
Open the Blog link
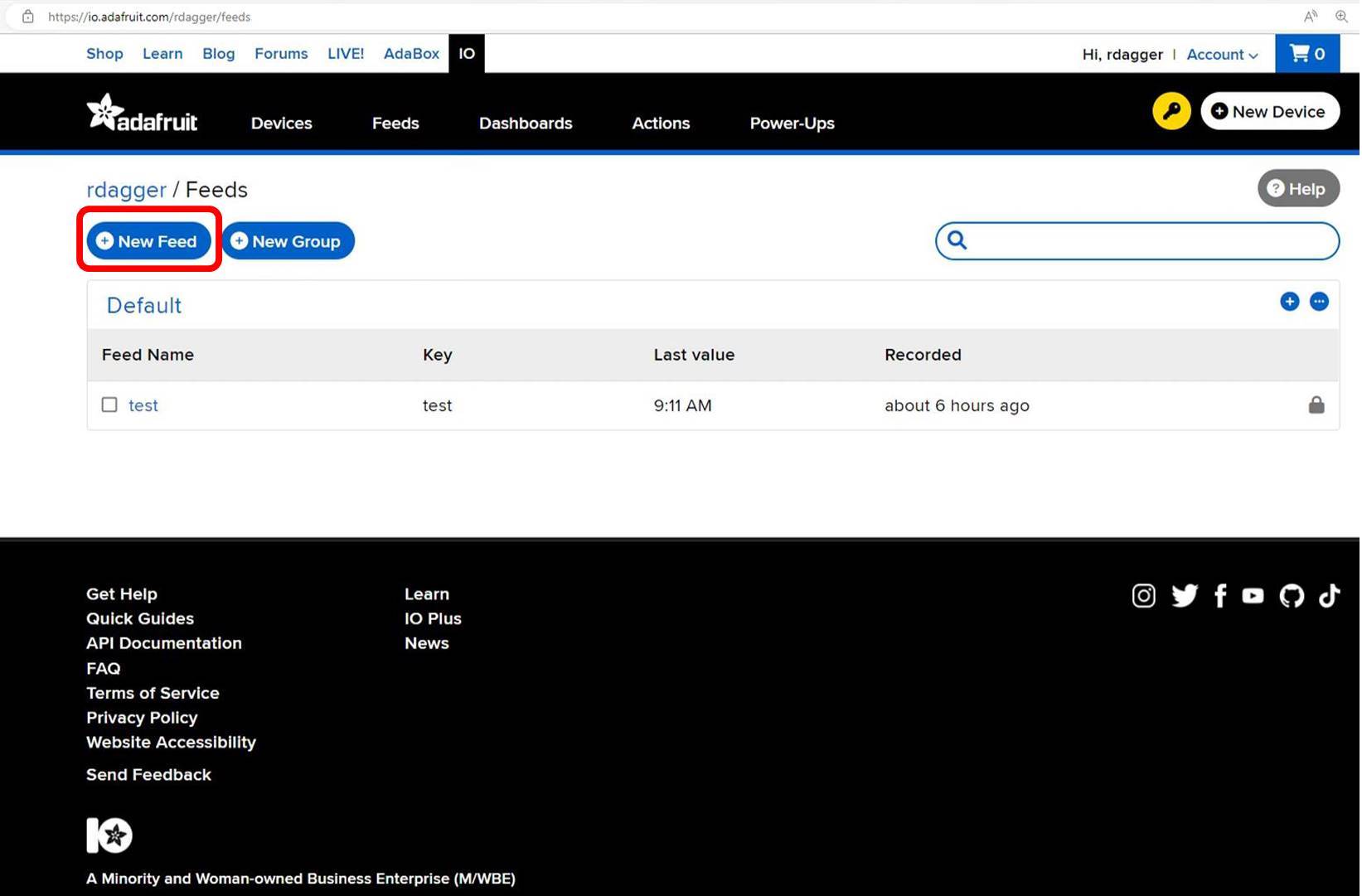tap(219, 54)
